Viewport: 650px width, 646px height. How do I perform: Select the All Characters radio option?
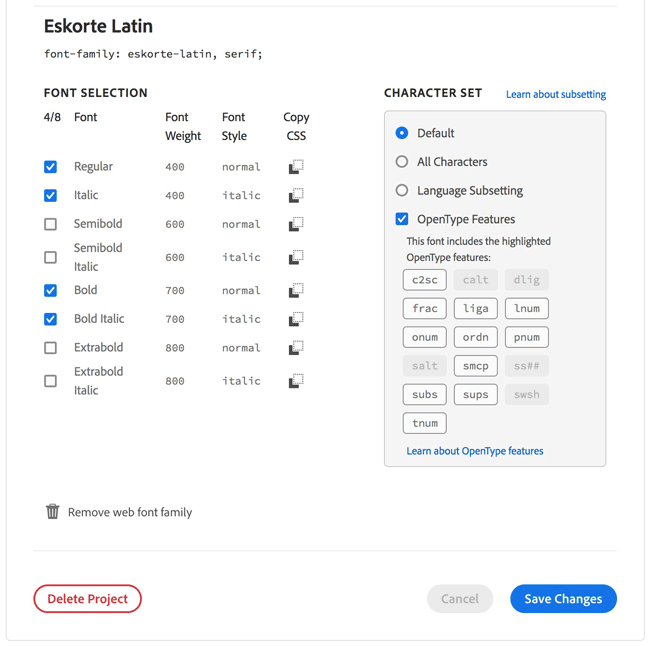402,162
